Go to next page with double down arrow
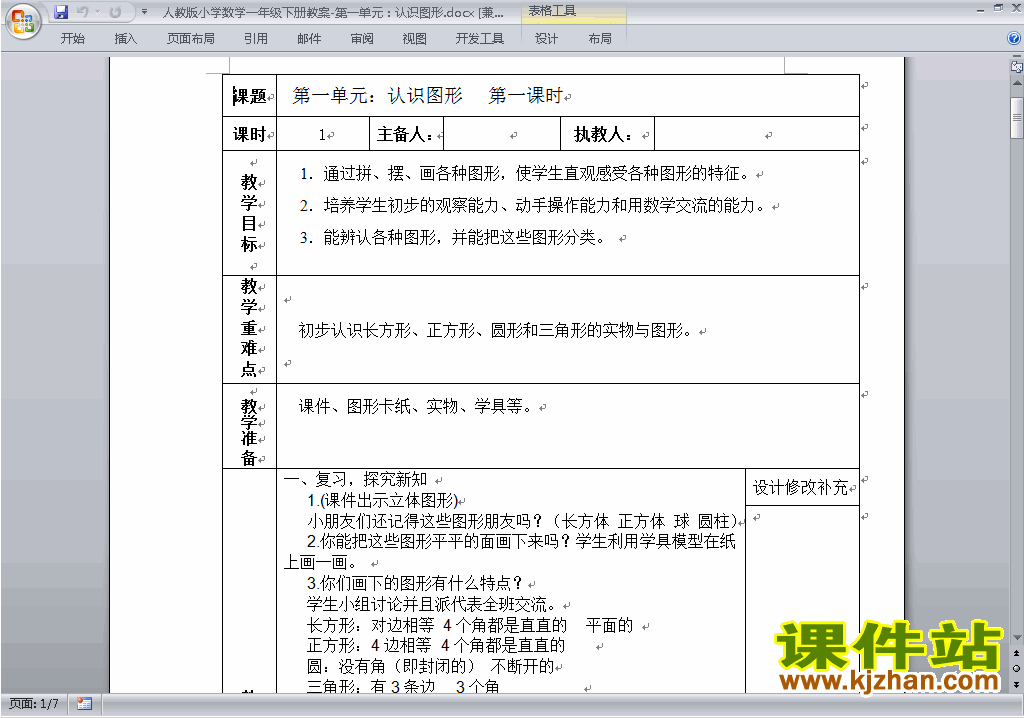This screenshot has width=1024, height=718. [x=1016, y=684]
